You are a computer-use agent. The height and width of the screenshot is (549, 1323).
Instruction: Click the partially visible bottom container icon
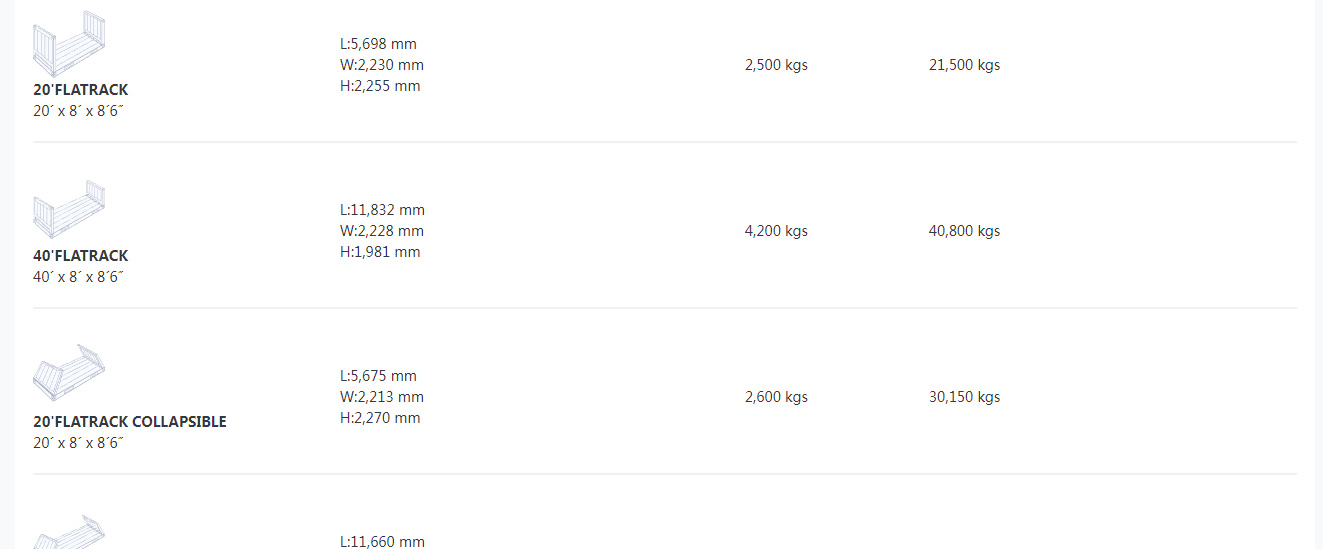pos(69,531)
